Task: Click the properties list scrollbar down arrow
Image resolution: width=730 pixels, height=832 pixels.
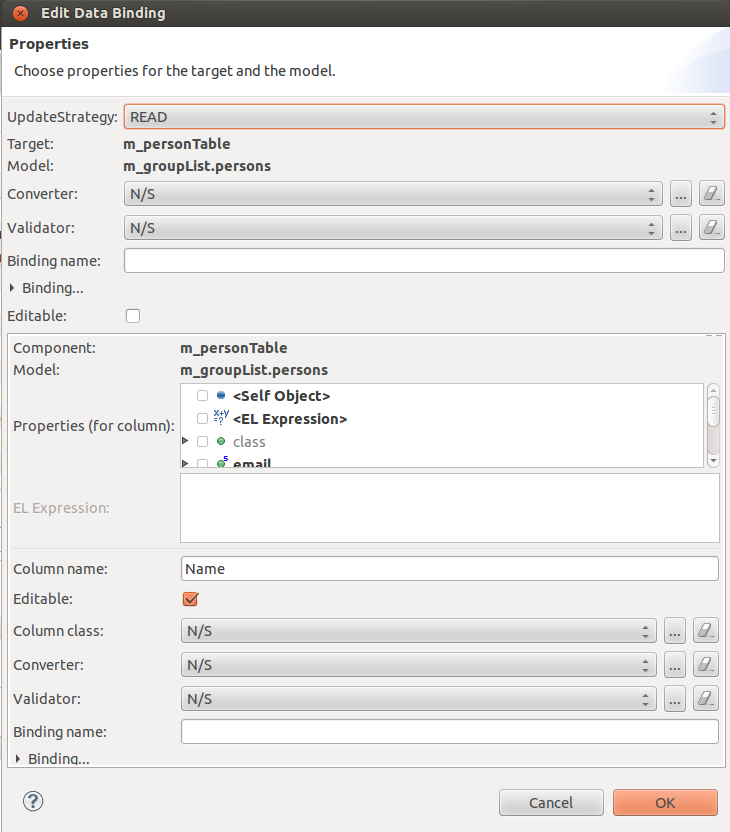Action: click(x=714, y=461)
